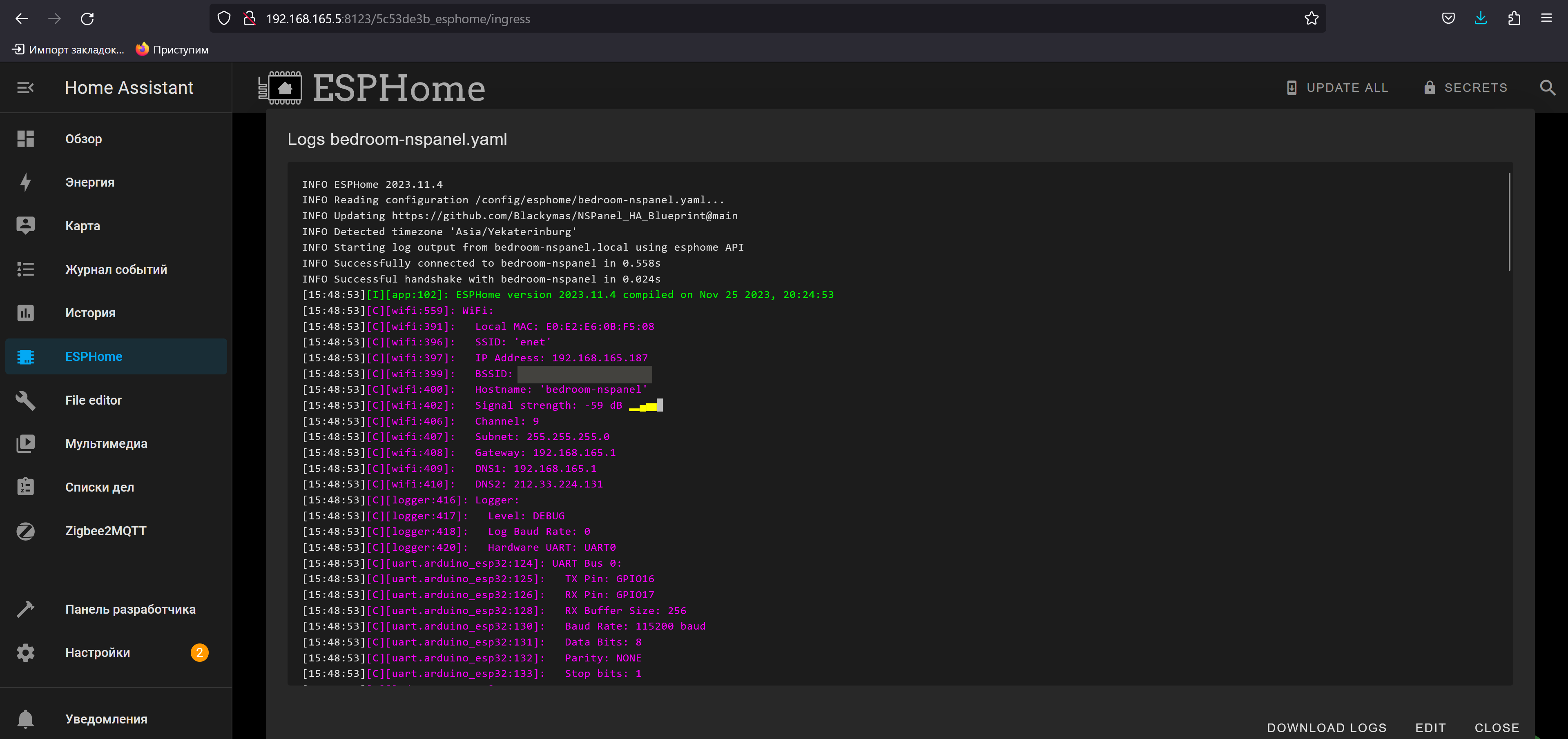Click the ESPHome search magnifier icon
1568x739 pixels.
1547,88
